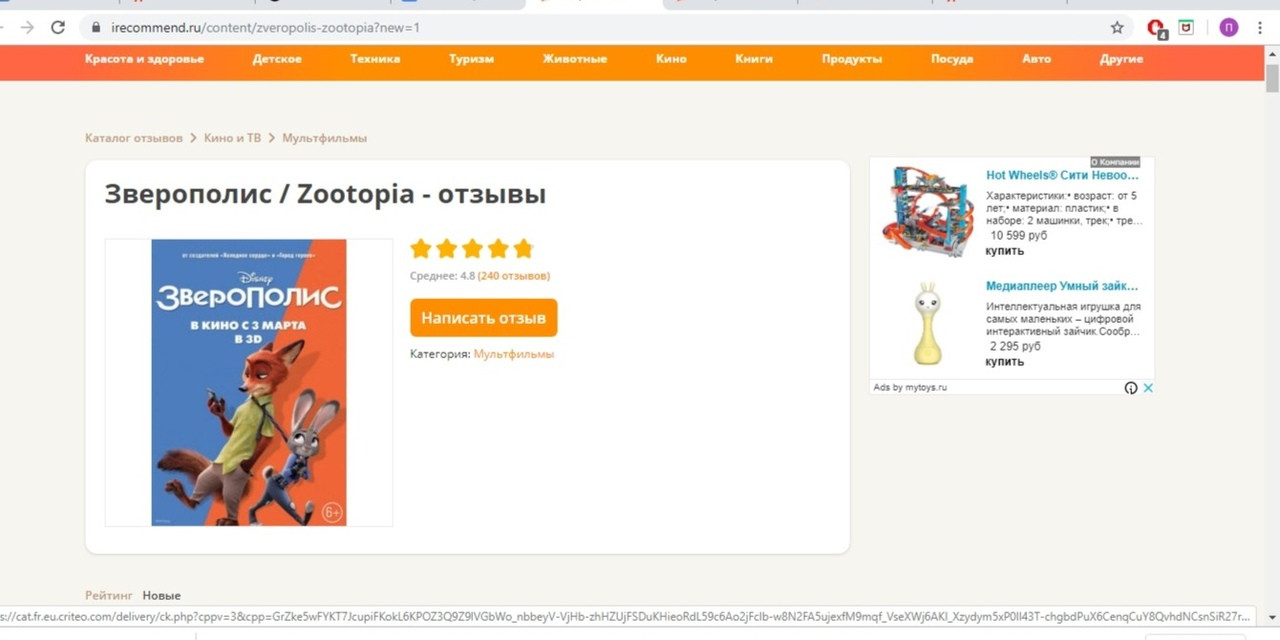Image resolution: width=1280 pixels, height=640 pixels.
Task: Click the Написать отзыв button
Action: coord(483,318)
